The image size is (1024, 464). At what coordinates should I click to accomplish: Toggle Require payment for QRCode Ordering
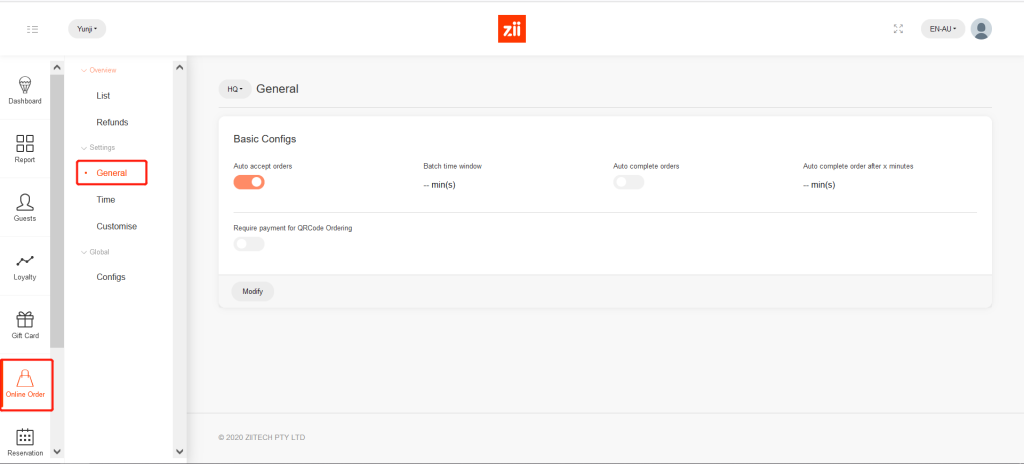pyautogui.click(x=249, y=244)
